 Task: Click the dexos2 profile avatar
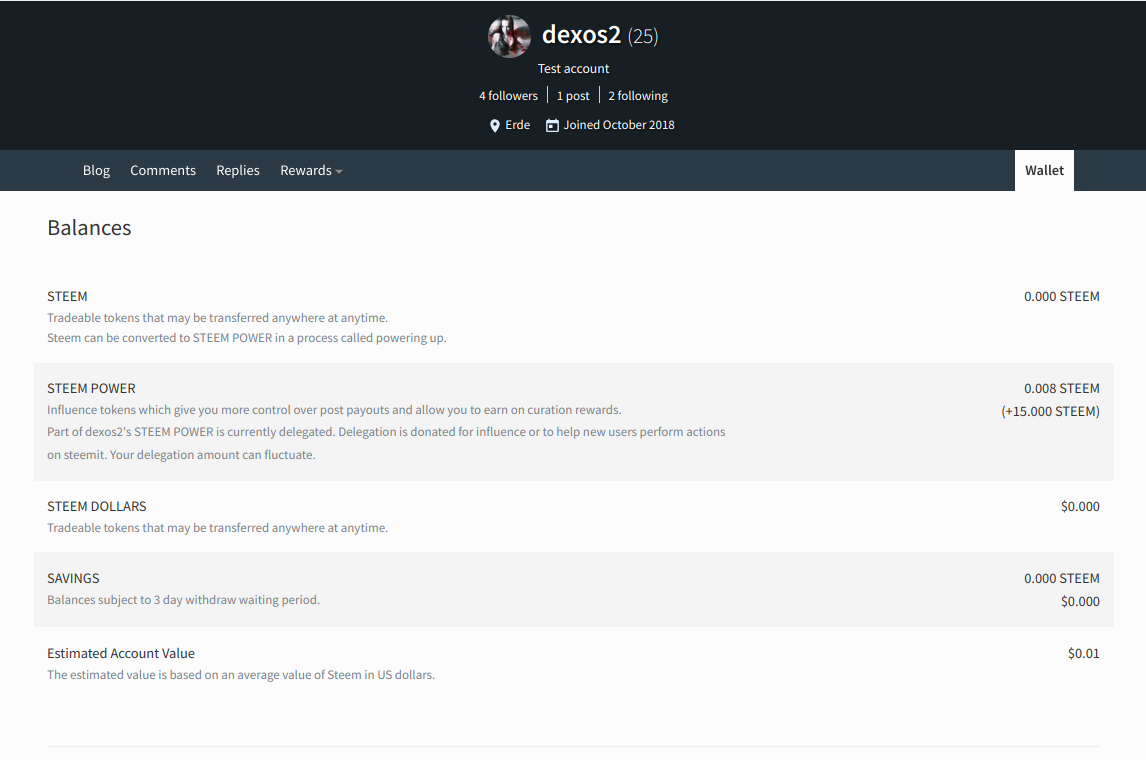(x=509, y=37)
